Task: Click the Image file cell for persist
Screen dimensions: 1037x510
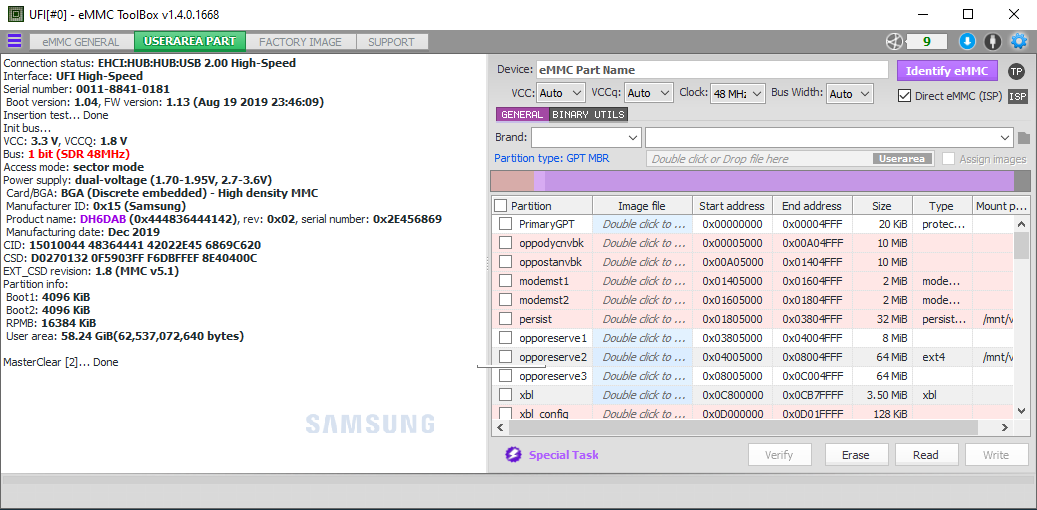Action: tap(642, 319)
